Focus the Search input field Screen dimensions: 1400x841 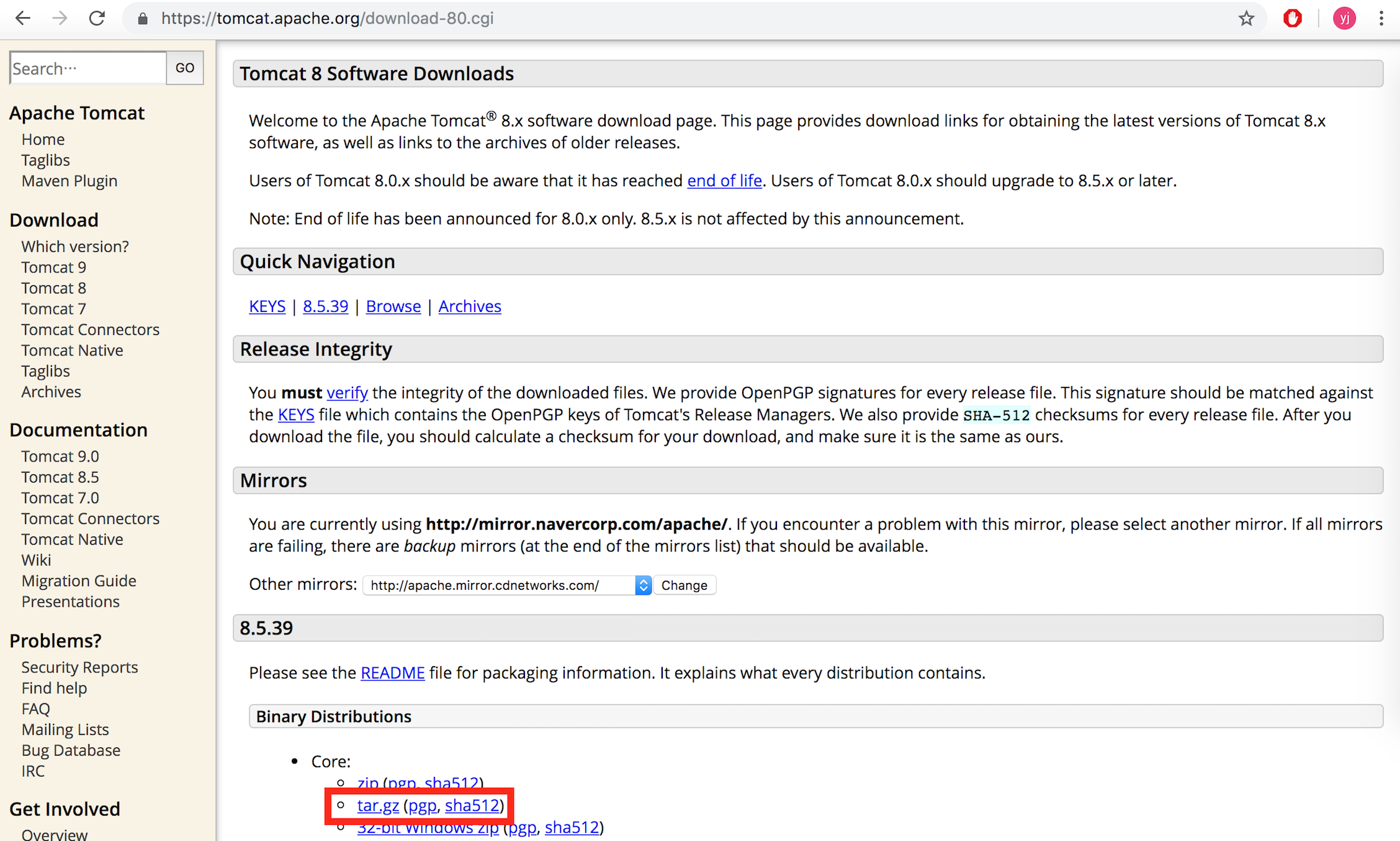tap(87, 68)
